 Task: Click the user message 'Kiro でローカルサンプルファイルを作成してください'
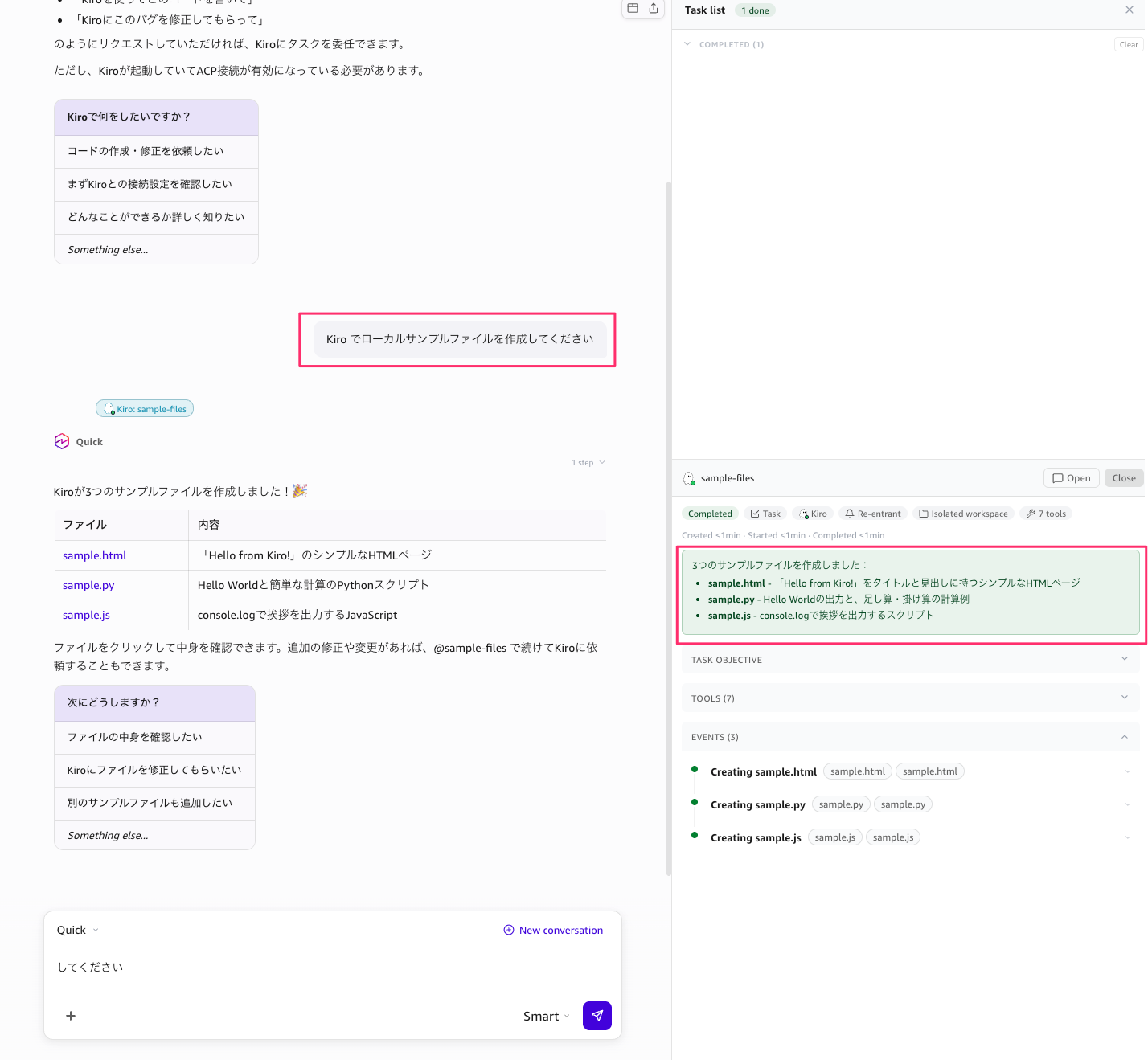pyautogui.click(x=459, y=339)
